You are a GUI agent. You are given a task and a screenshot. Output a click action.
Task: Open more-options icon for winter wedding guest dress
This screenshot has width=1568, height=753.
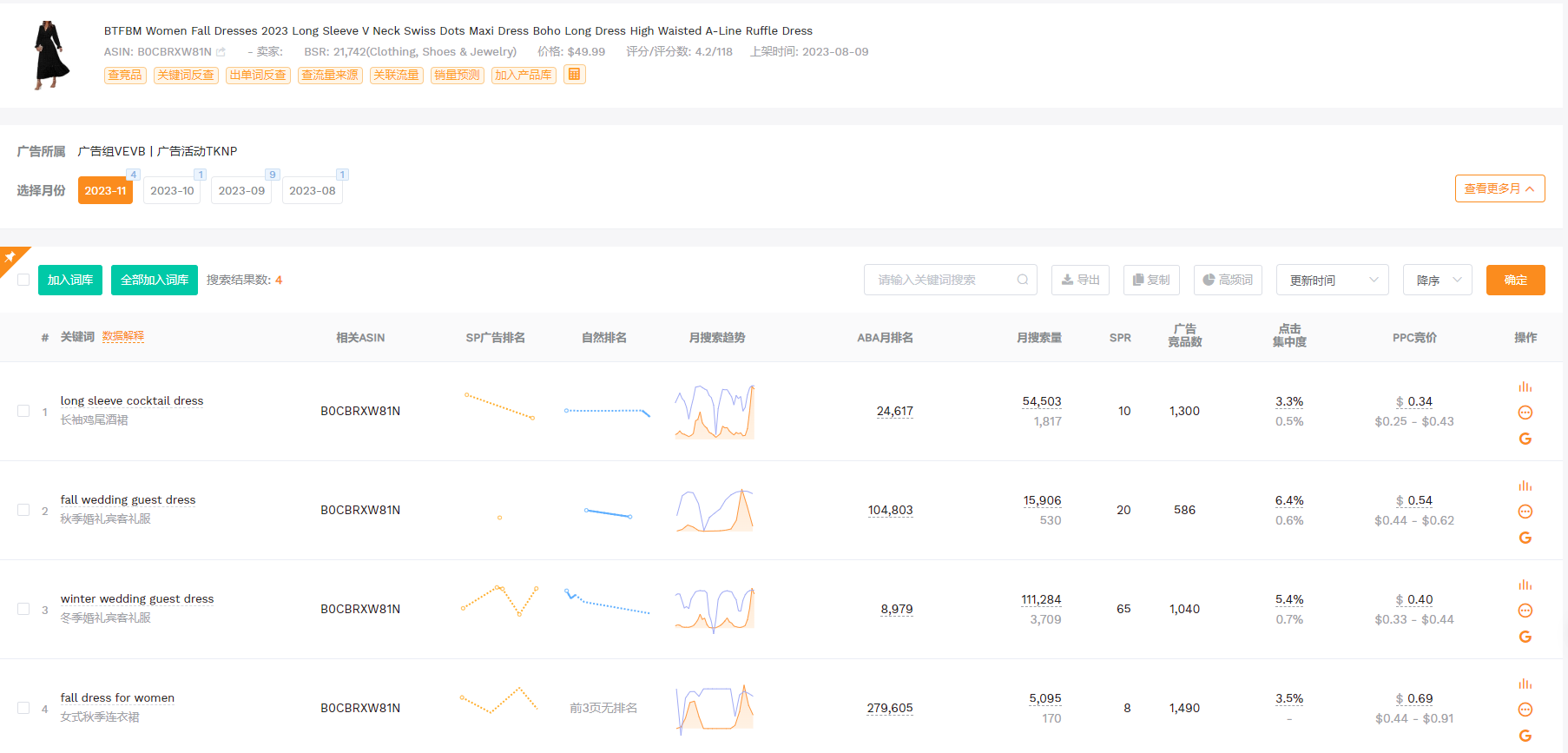(1525, 611)
